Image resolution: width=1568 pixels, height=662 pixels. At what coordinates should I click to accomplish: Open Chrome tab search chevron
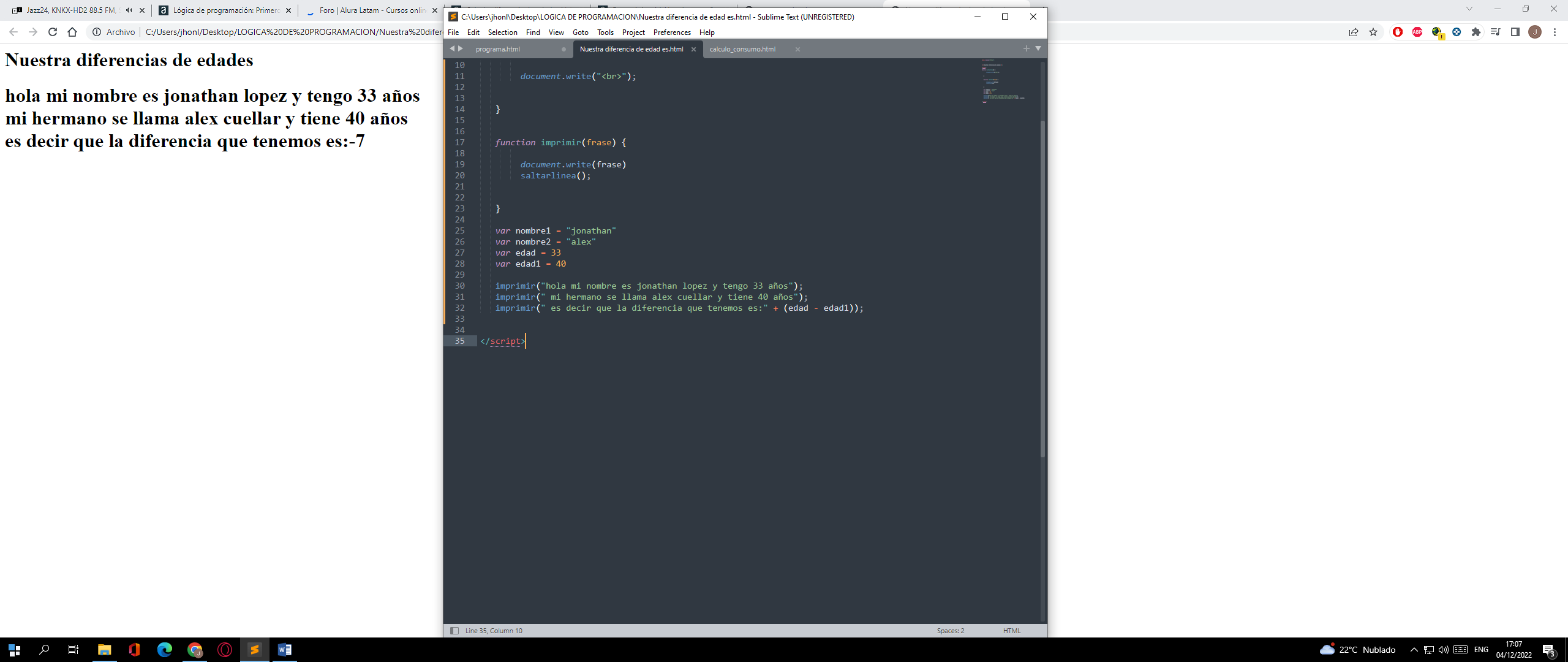(1469, 9)
